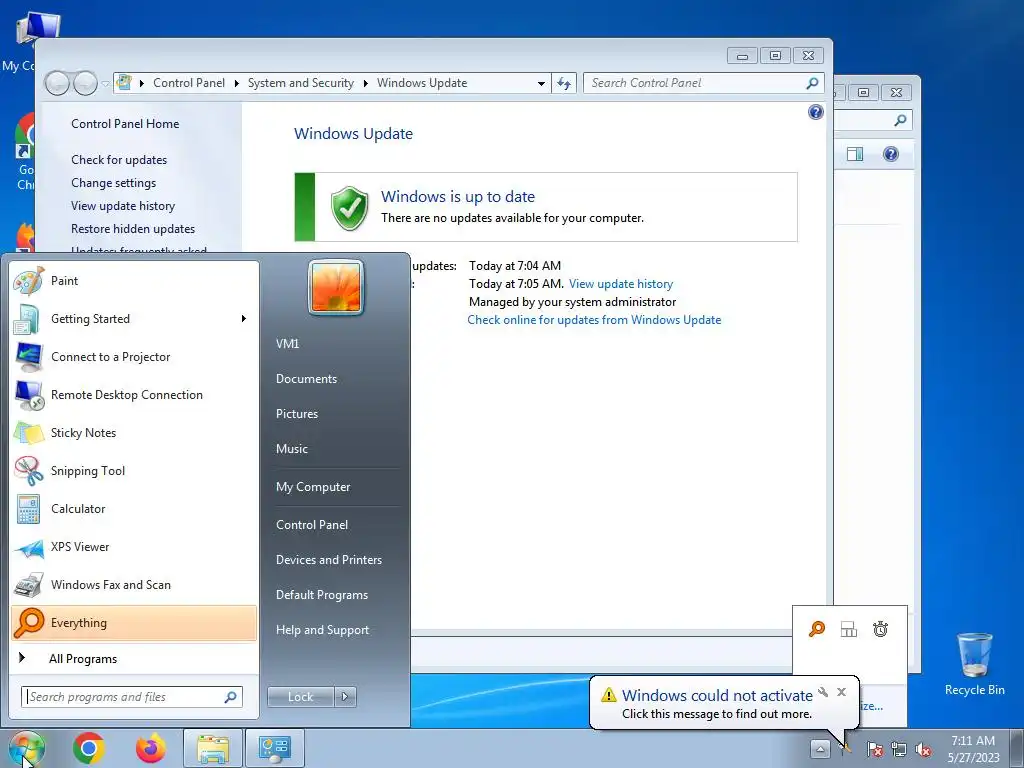The height and width of the screenshot is (768, 1024).
Task: Open Help and Support
Action: [x=322, y=630]
